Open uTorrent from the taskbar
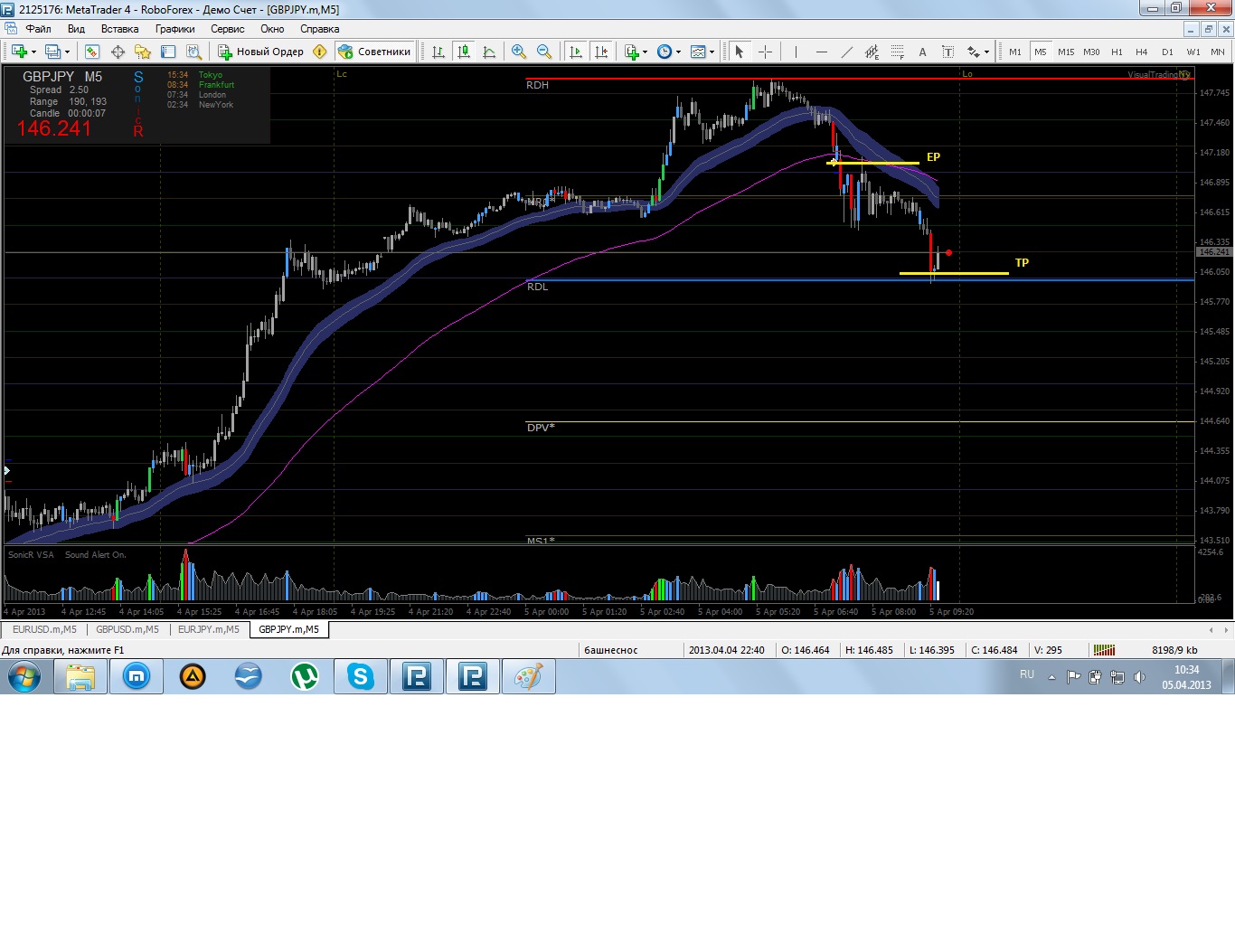The image size is (1235, 952). 305,676
